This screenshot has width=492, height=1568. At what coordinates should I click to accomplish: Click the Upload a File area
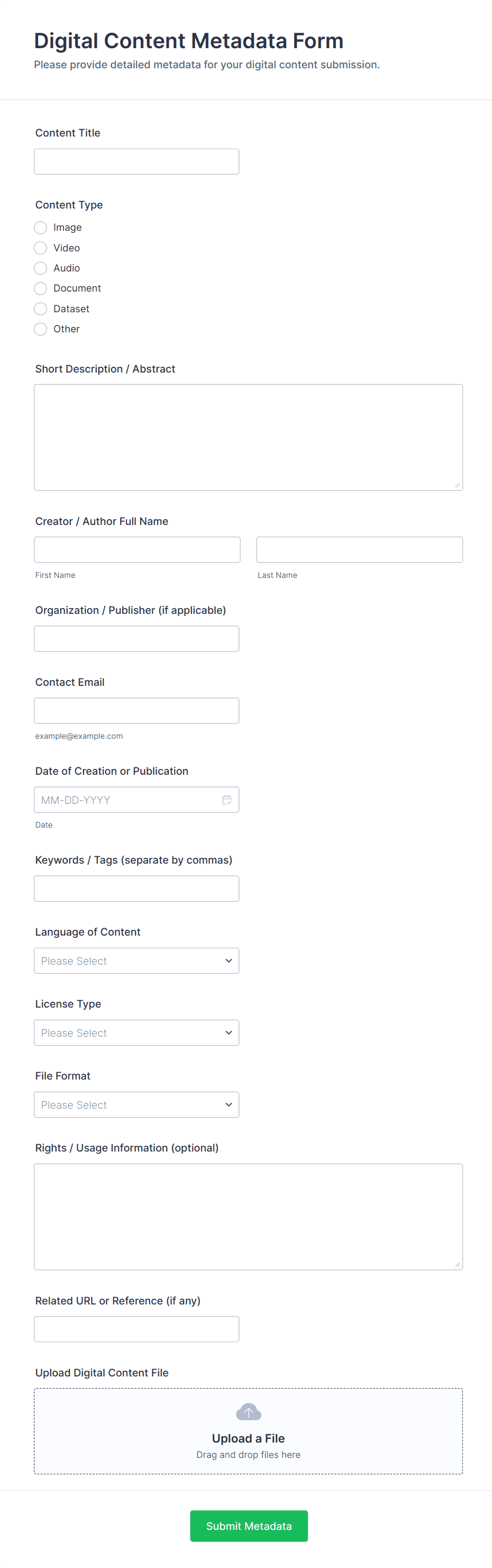point(248,1438)
